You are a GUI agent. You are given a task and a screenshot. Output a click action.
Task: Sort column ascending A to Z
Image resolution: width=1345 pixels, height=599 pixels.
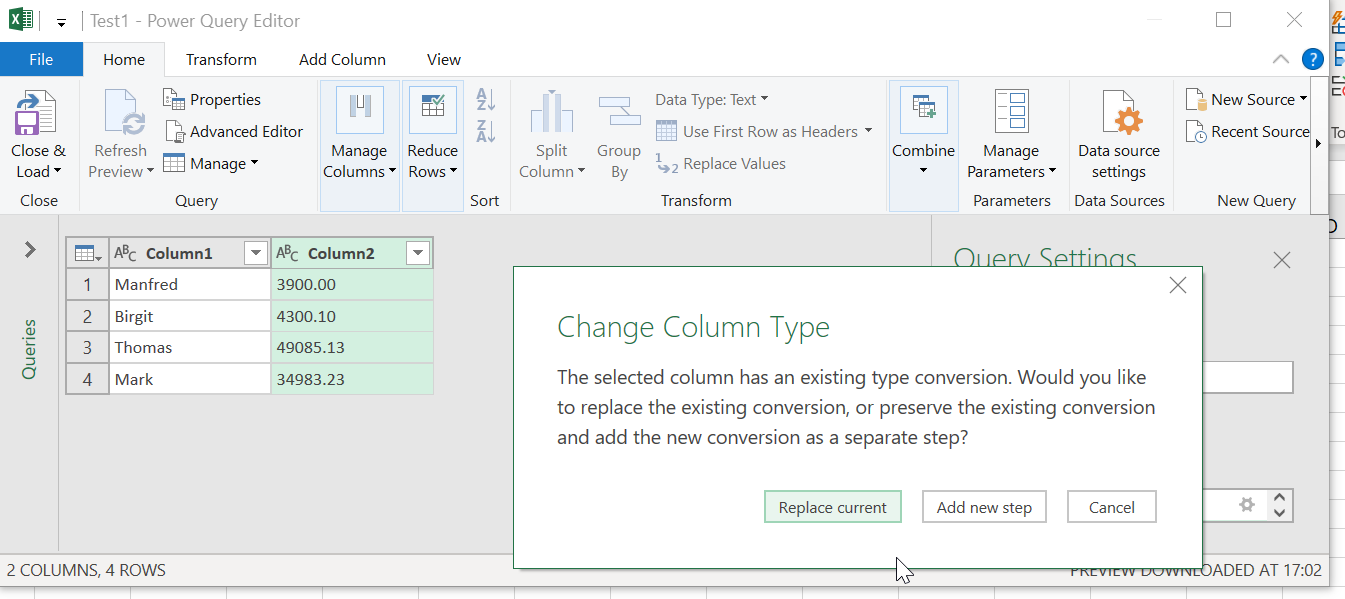tap(486, 99)
